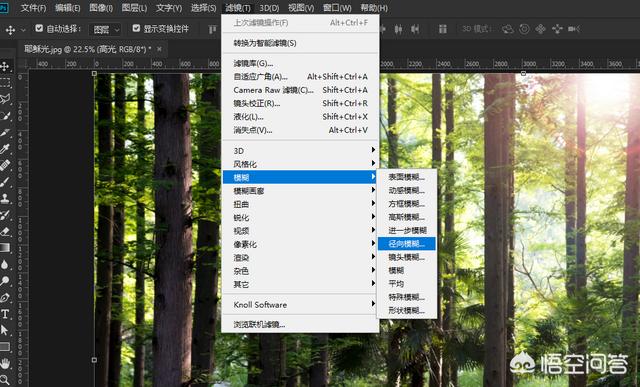Screen dimensions: 640x387
Task: Expand the 像素化 submenu
Action: [x=300, y=245]
